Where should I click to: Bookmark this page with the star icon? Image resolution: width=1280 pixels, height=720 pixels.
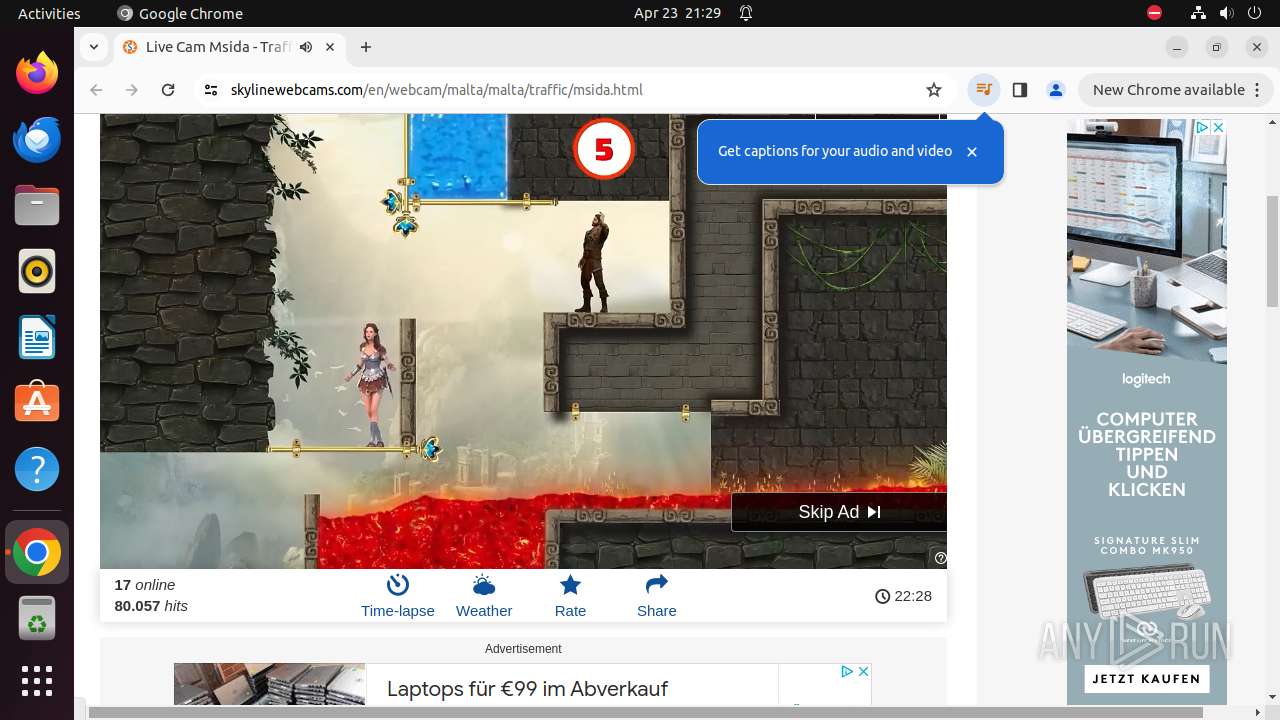pos(934,90)
